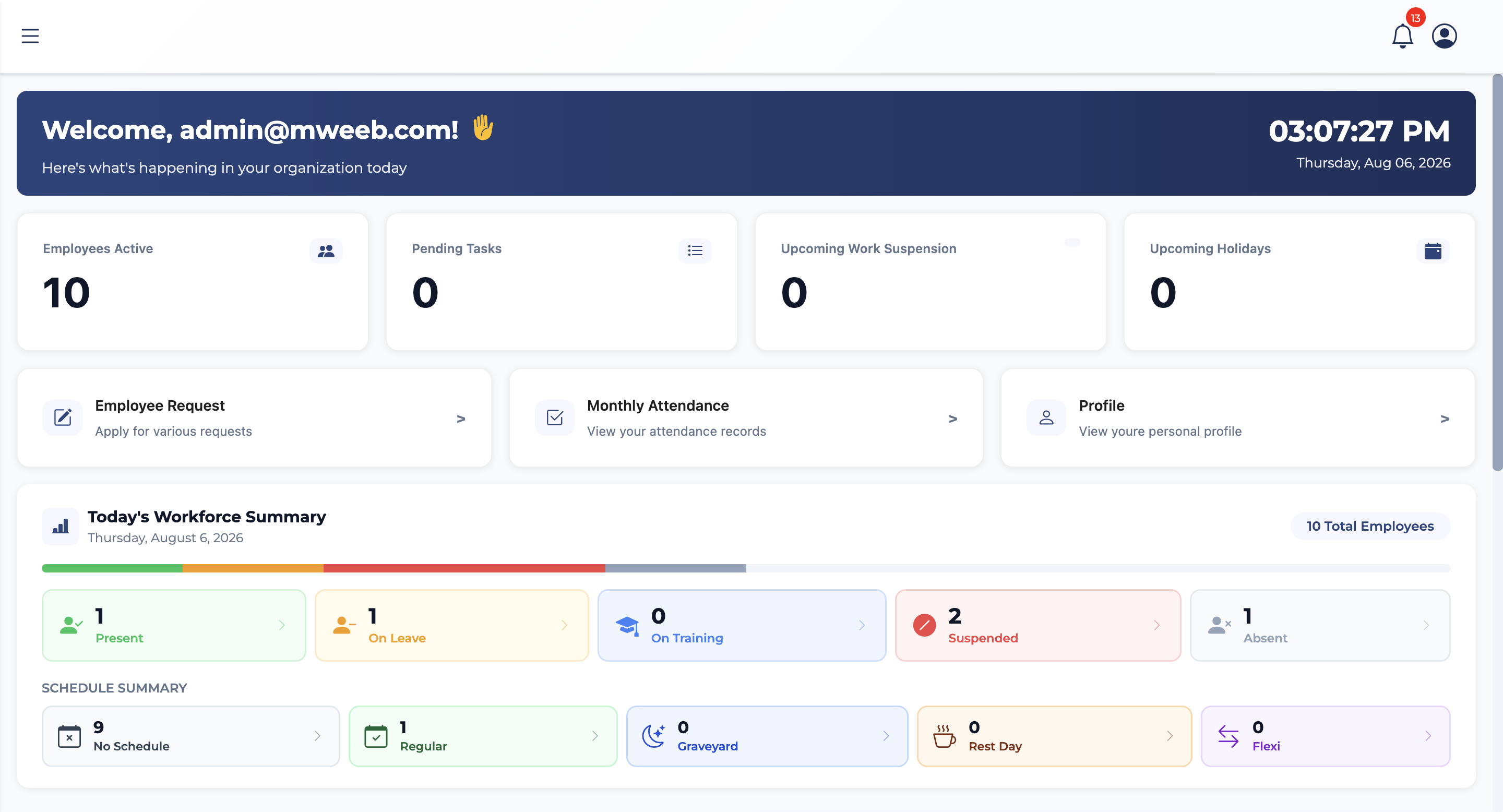Expand the Regular schedule chevron
1503x812 pixels.
594,736
